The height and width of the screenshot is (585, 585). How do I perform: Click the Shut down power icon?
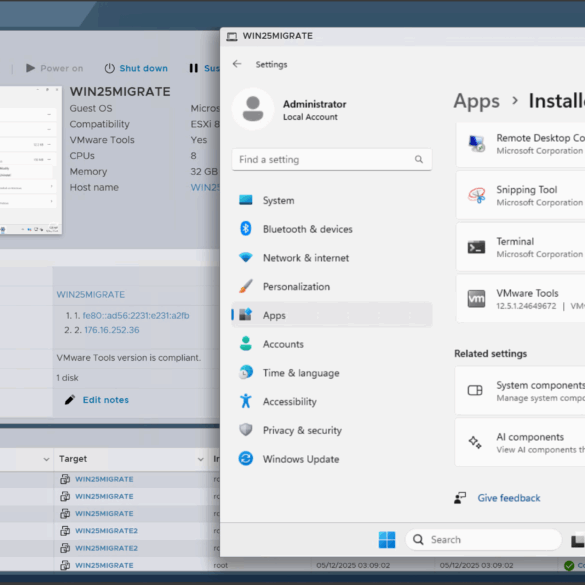109,68
